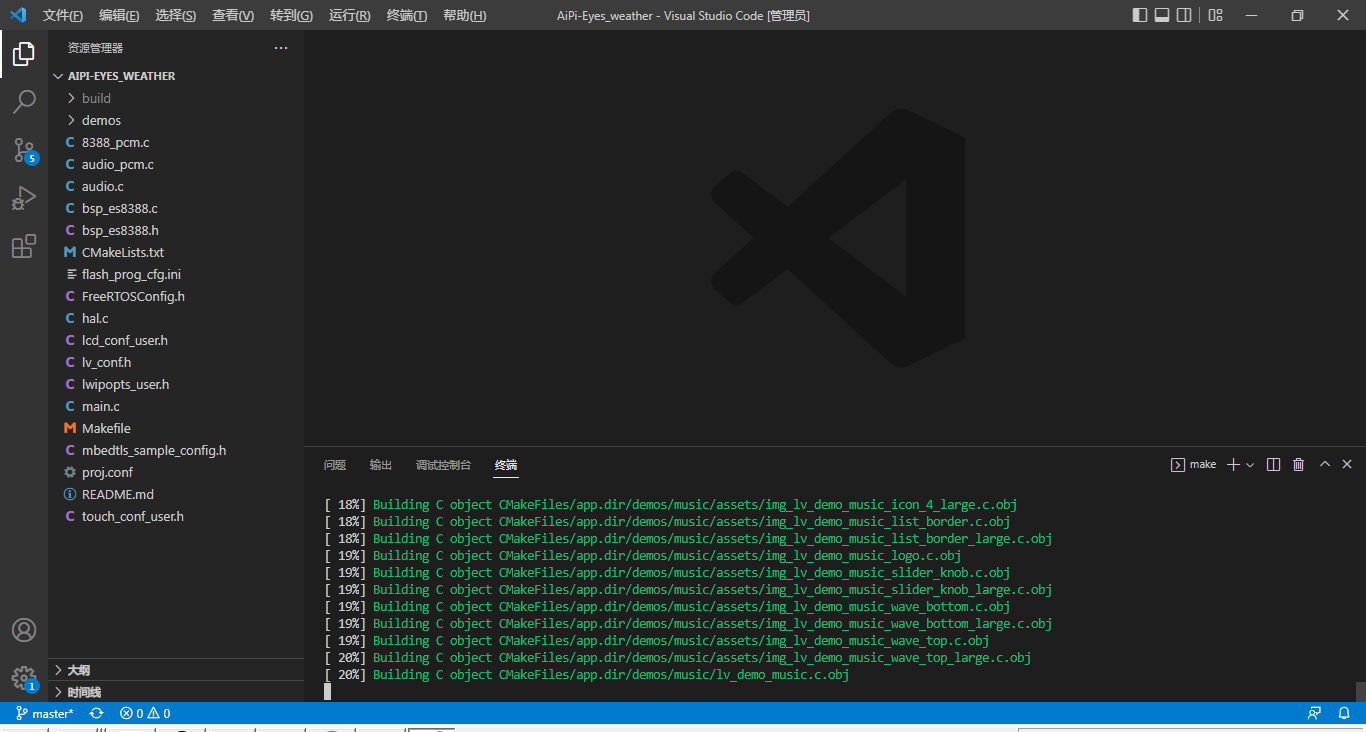Select the make terminal instance

tap(1194, 464)
